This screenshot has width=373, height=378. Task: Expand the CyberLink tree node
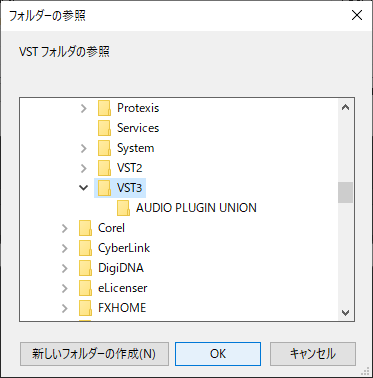coord(65,248)
